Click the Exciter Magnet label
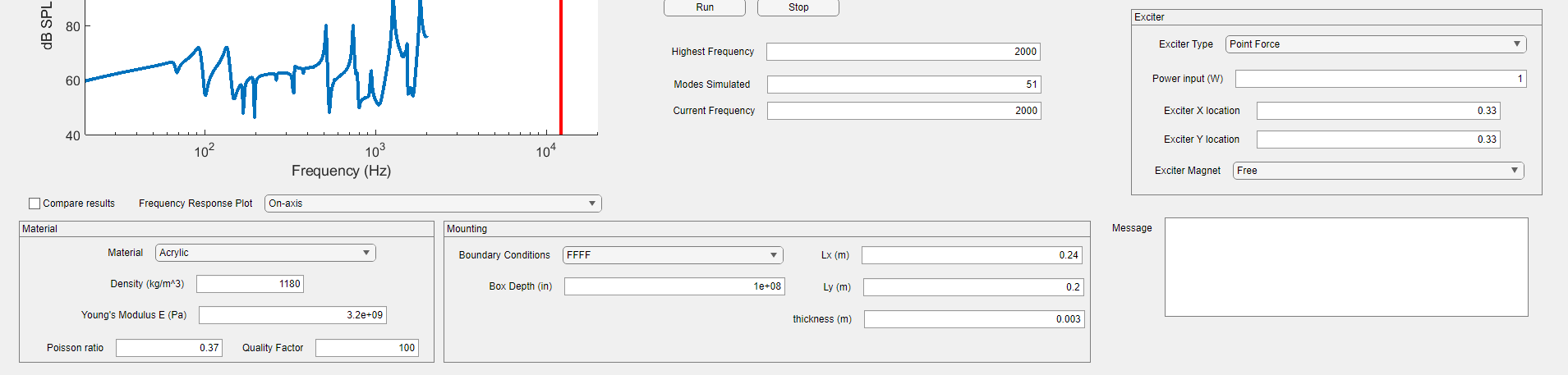The image size is (1568, 375). tap(1188, 171)
